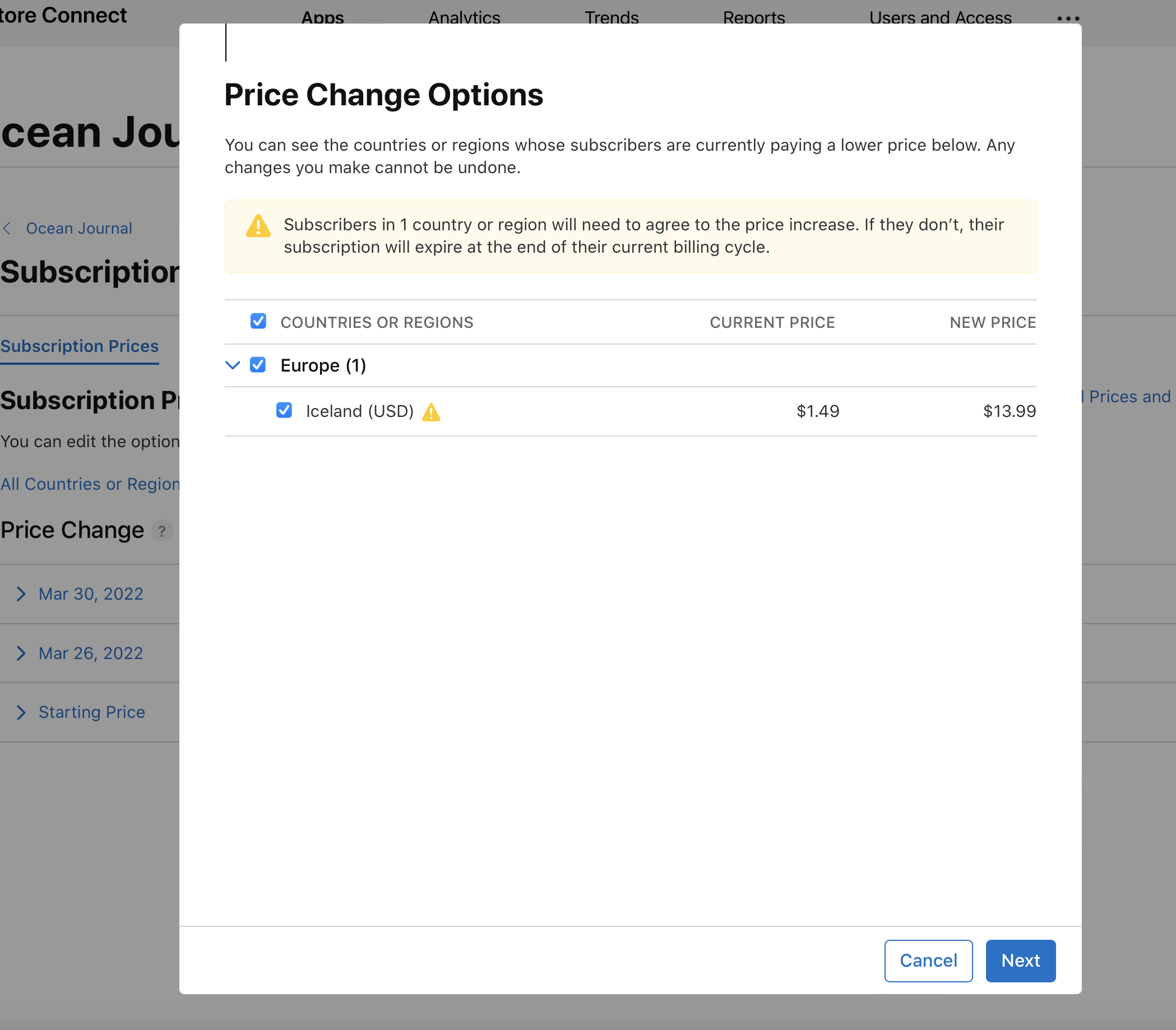
Task: Open the All Countries or Regions link
Action: click(x=86, y=485)
